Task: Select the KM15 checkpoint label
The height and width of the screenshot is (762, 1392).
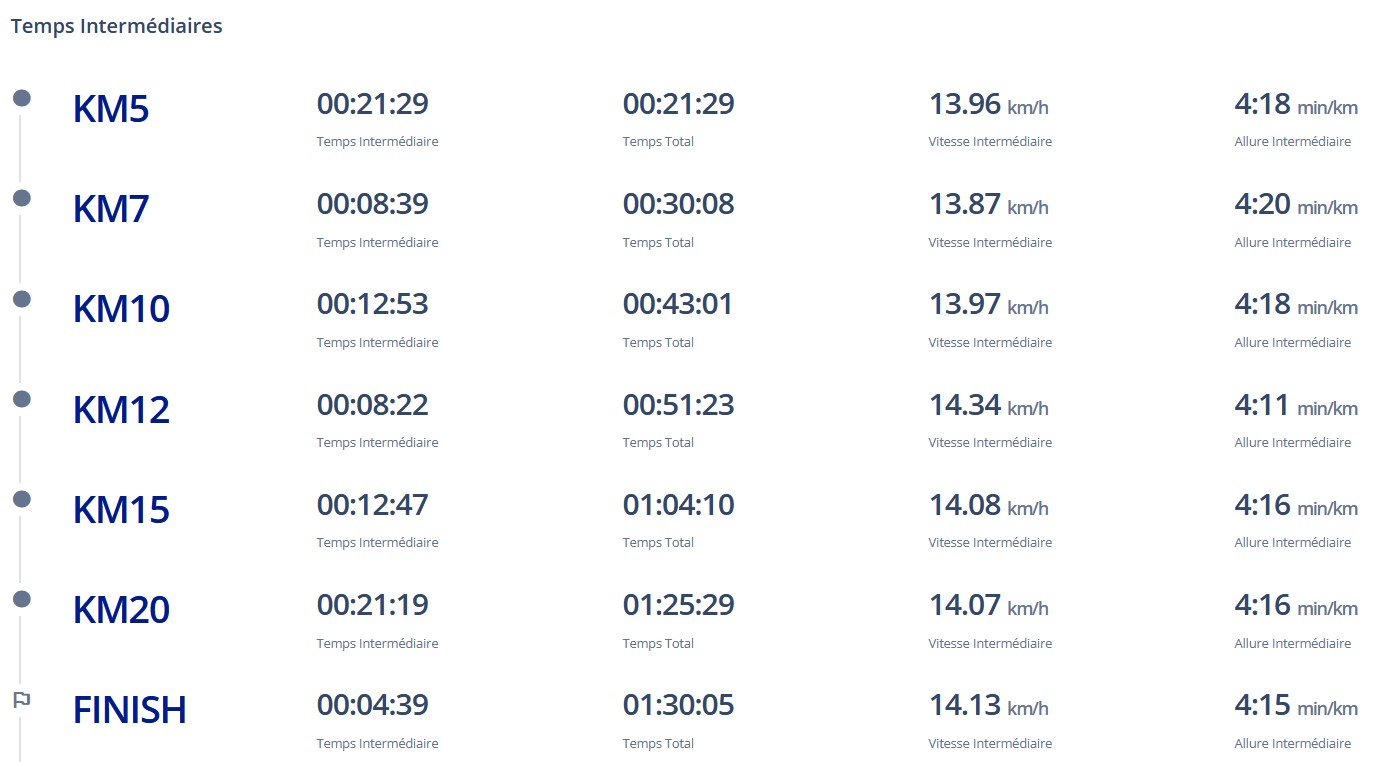Action: [121, 510]
